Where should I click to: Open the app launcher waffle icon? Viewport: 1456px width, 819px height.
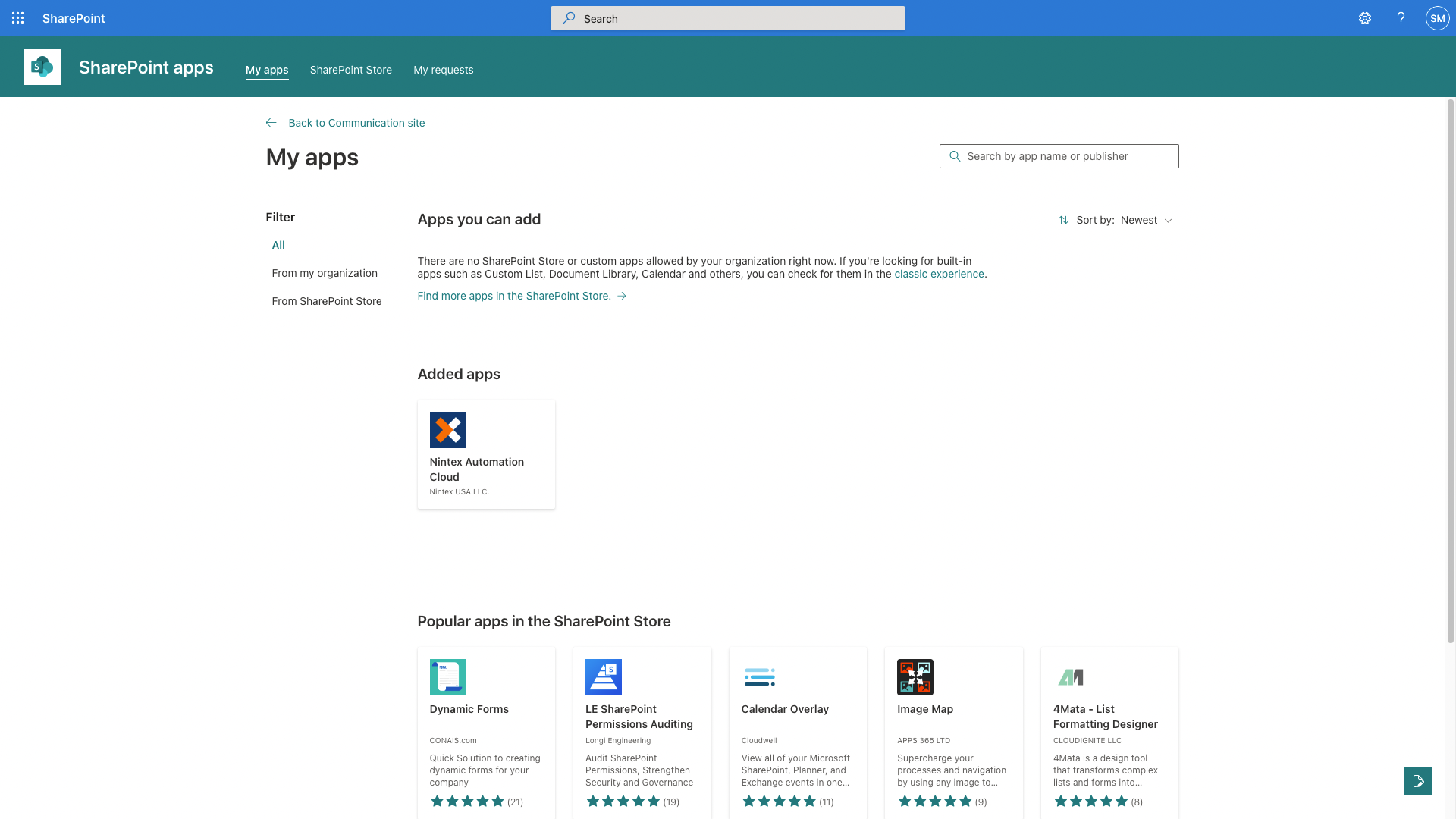click(18, 18)
